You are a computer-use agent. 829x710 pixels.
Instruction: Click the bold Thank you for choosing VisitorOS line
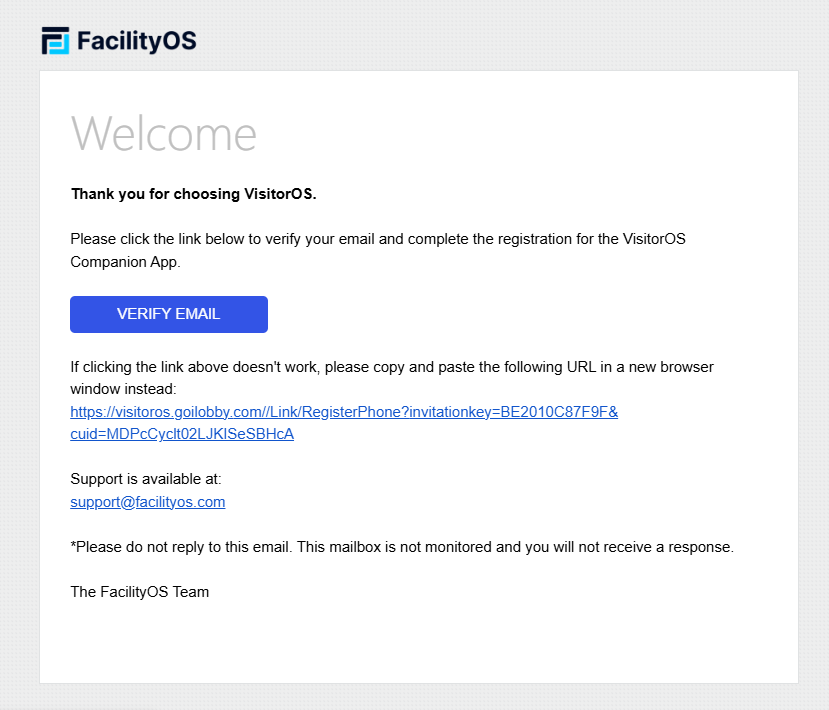click(x=194, y=194)
